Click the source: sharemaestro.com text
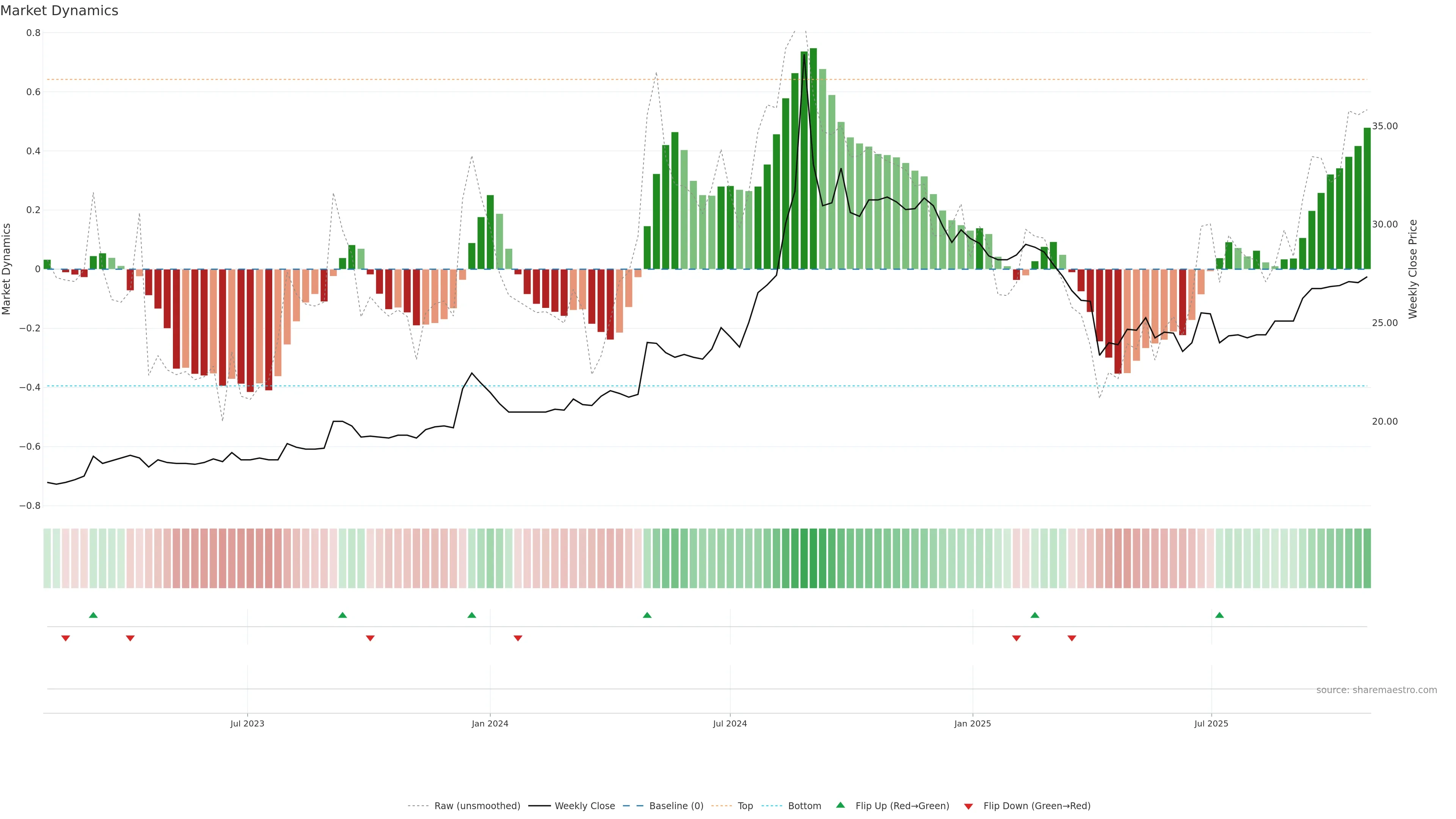Screen dimensions: 1456x819 click(x=1376, y=690)
